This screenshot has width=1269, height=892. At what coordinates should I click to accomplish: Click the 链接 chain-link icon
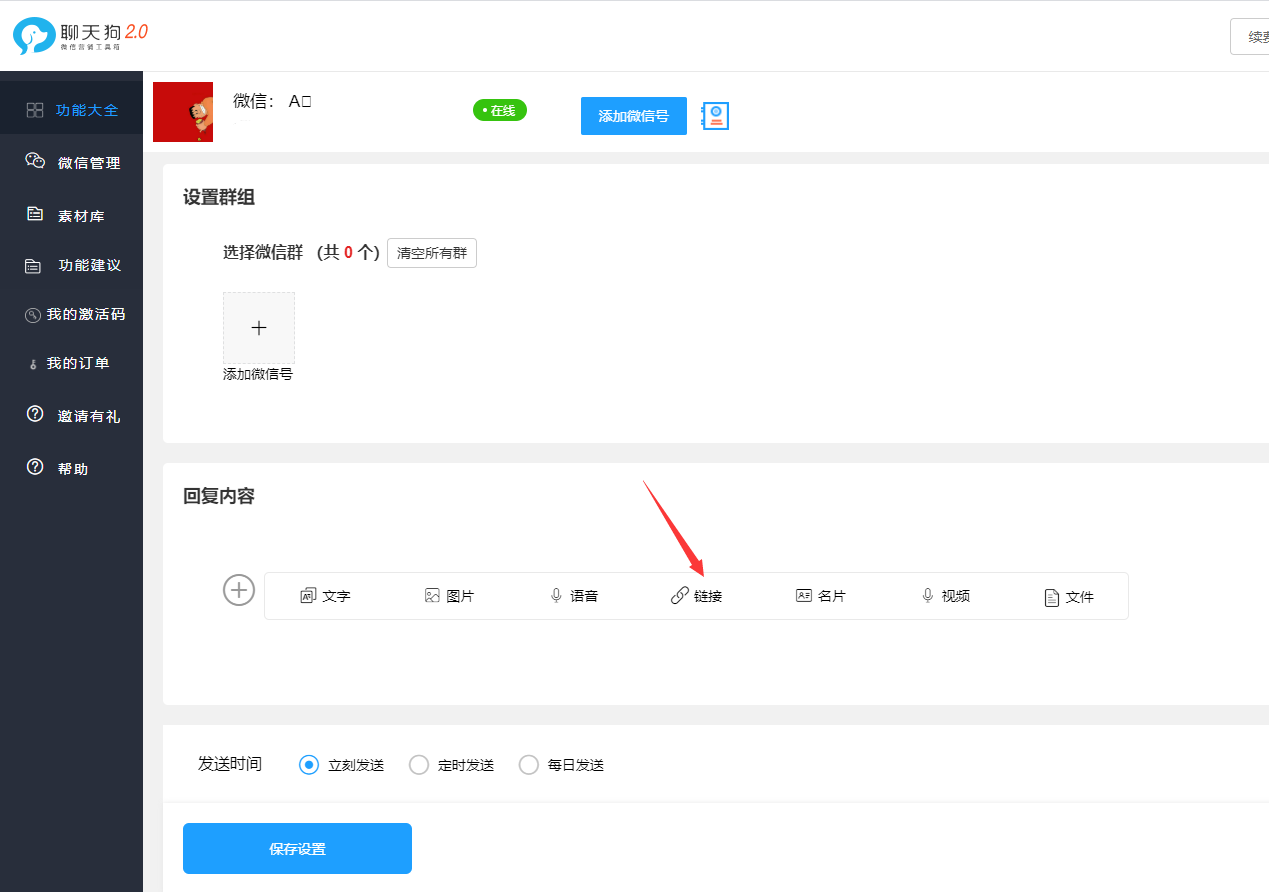680,596
